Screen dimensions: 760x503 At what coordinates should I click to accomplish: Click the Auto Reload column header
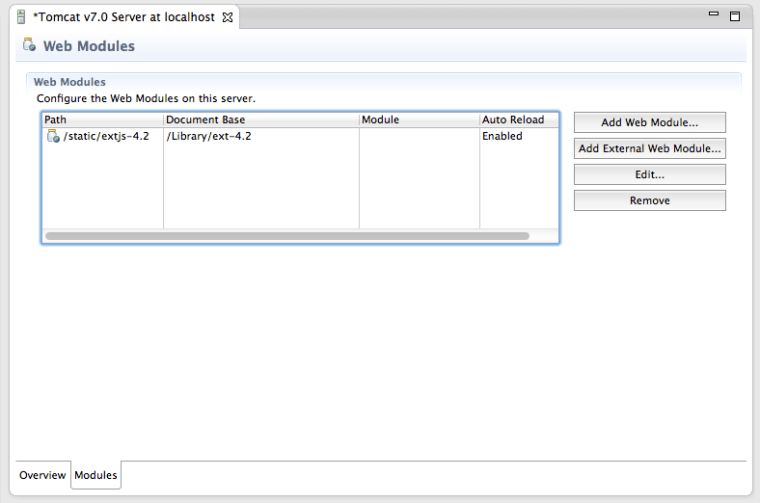click(517, 120)
